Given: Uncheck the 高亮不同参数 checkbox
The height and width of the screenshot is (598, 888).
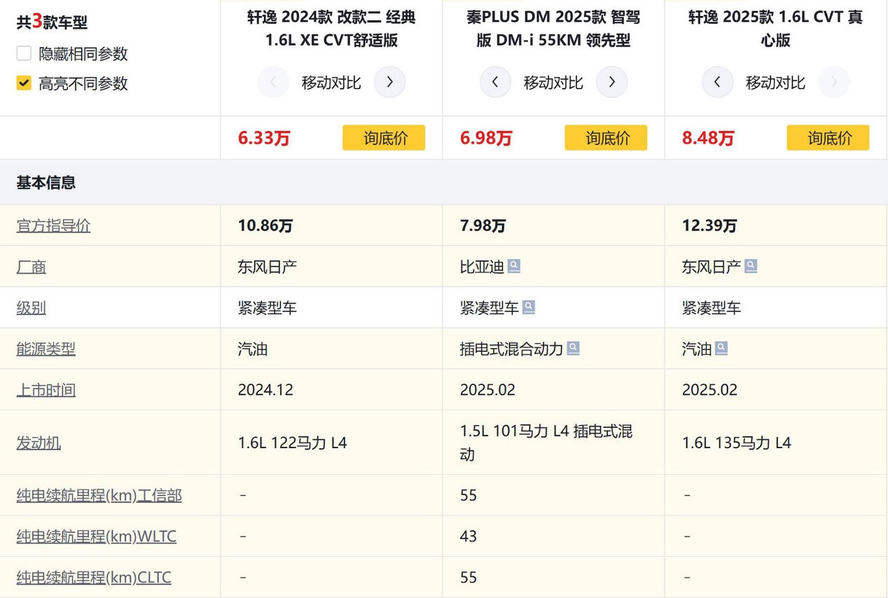Looking at the screenshot, I should point(24,83).
